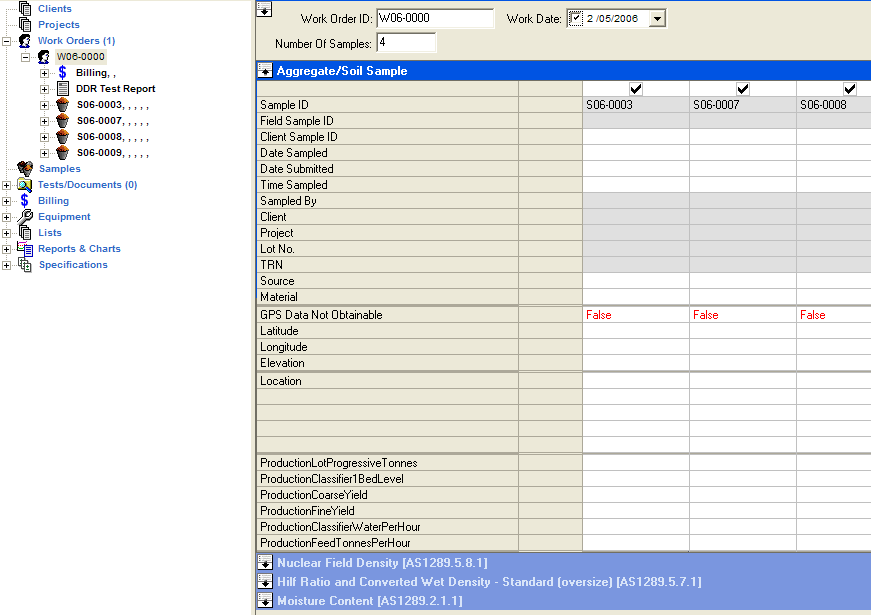
Task: Click the Billing dollar icon under W06-0000
Action: coord(62,73)
